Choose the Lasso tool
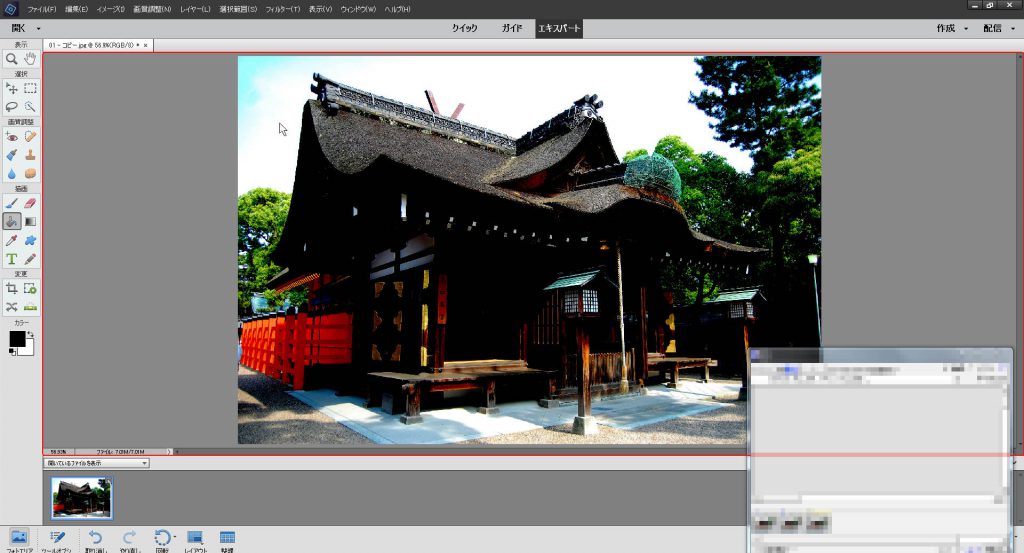This screenshot has height=553, width=1024. (12, 106)
